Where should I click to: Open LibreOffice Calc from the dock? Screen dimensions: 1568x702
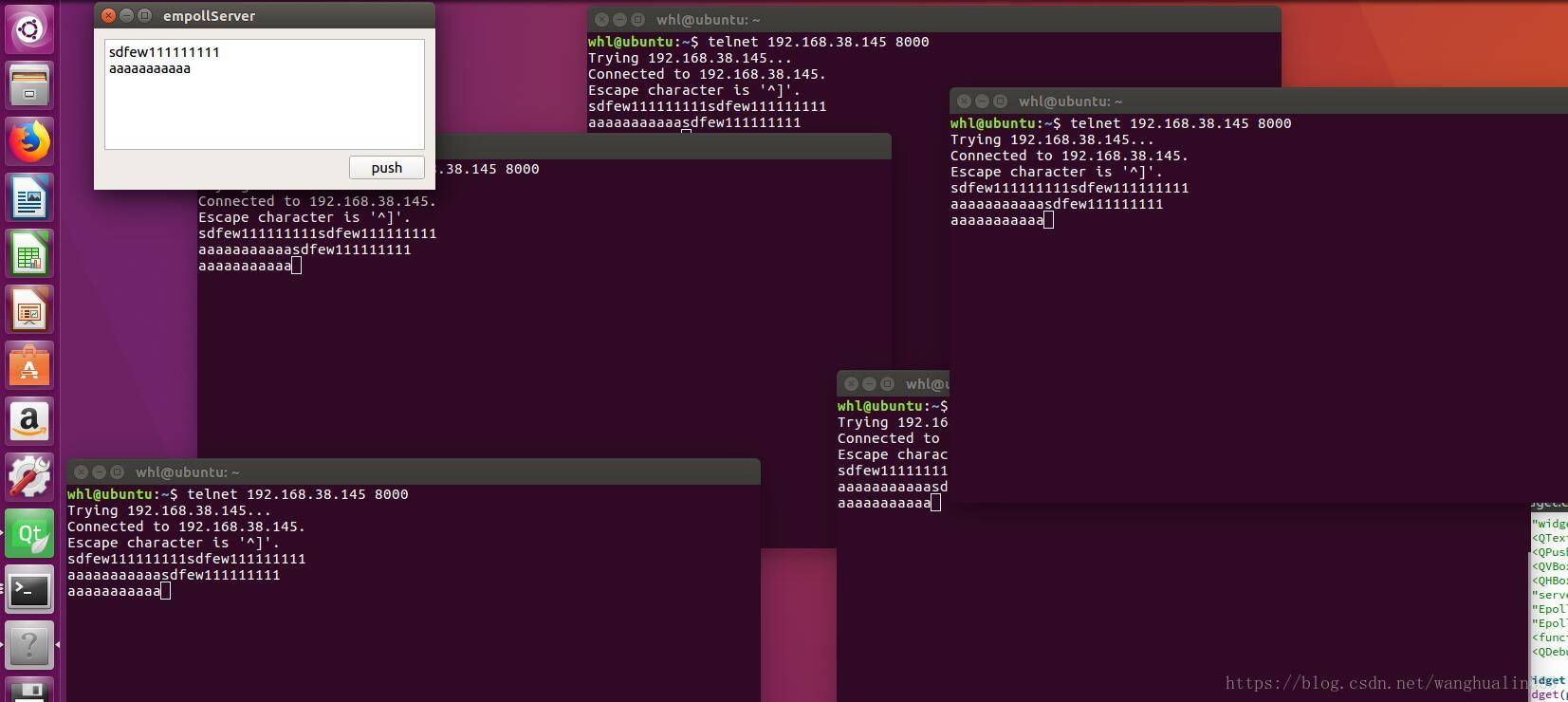(x=29, y=253)
